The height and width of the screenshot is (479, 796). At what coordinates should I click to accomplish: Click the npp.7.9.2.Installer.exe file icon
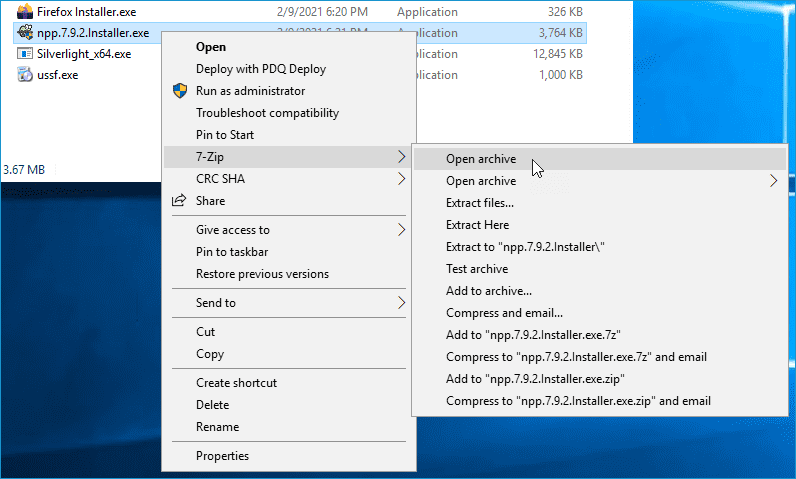tap(25, 32)
